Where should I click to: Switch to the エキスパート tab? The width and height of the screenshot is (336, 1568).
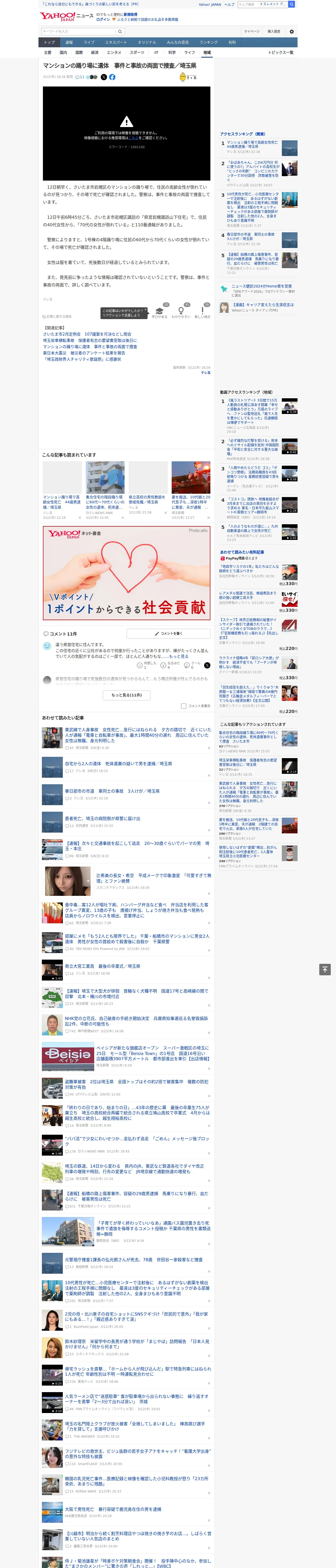[116, 43]
